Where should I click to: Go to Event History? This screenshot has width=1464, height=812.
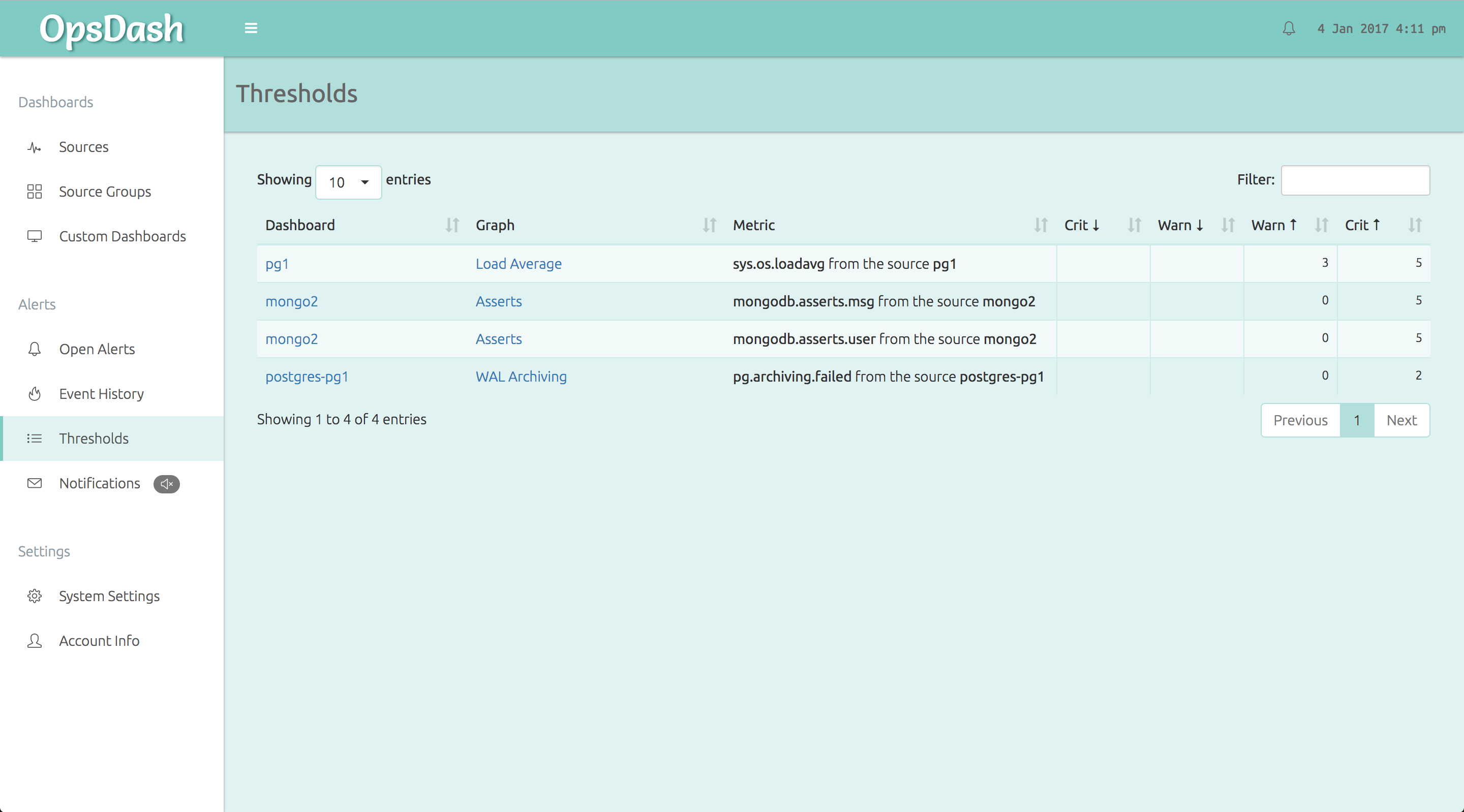pyautogui.click(x=112, y=394)
